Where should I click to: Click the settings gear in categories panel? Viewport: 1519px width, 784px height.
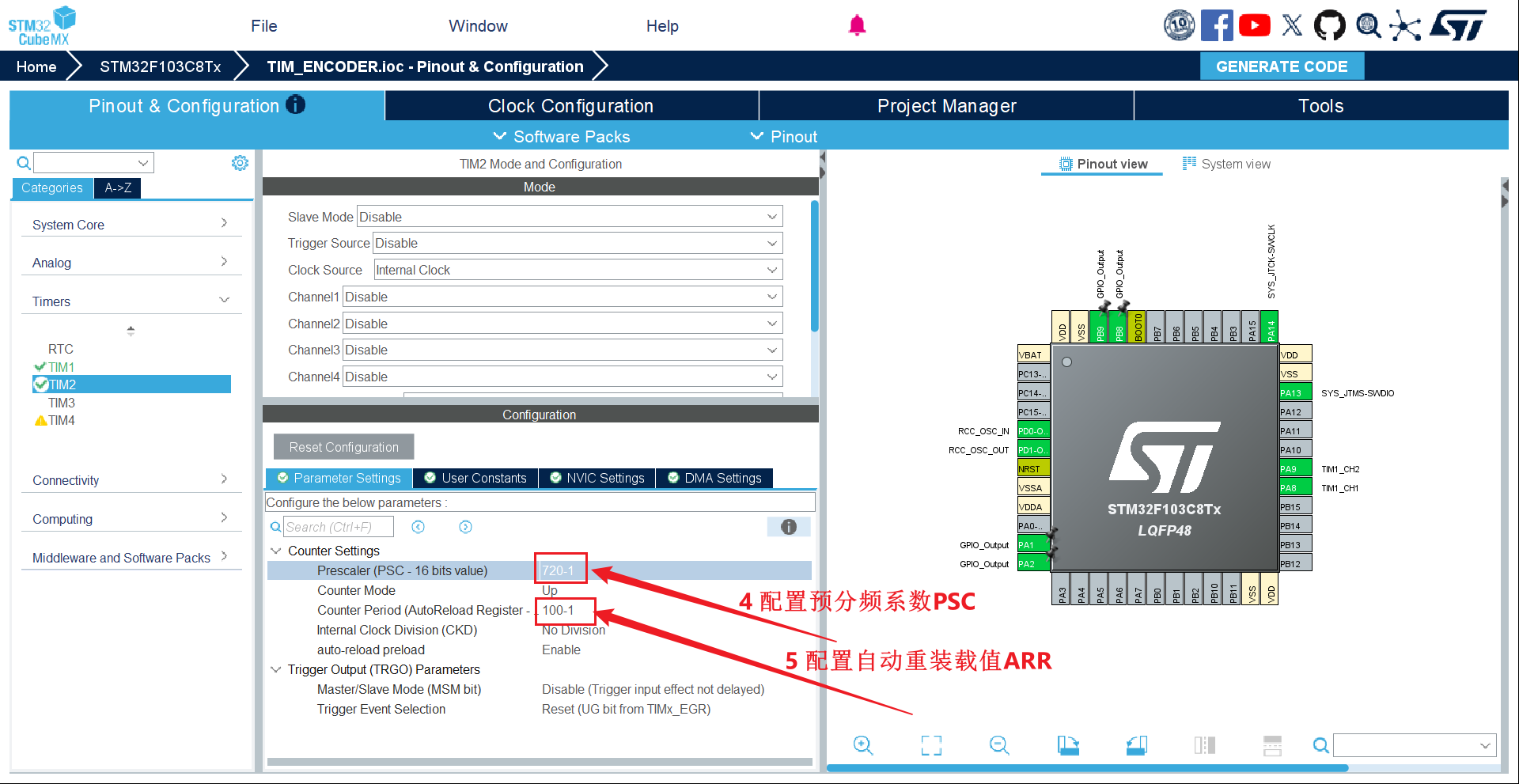[x=240, y=163]
